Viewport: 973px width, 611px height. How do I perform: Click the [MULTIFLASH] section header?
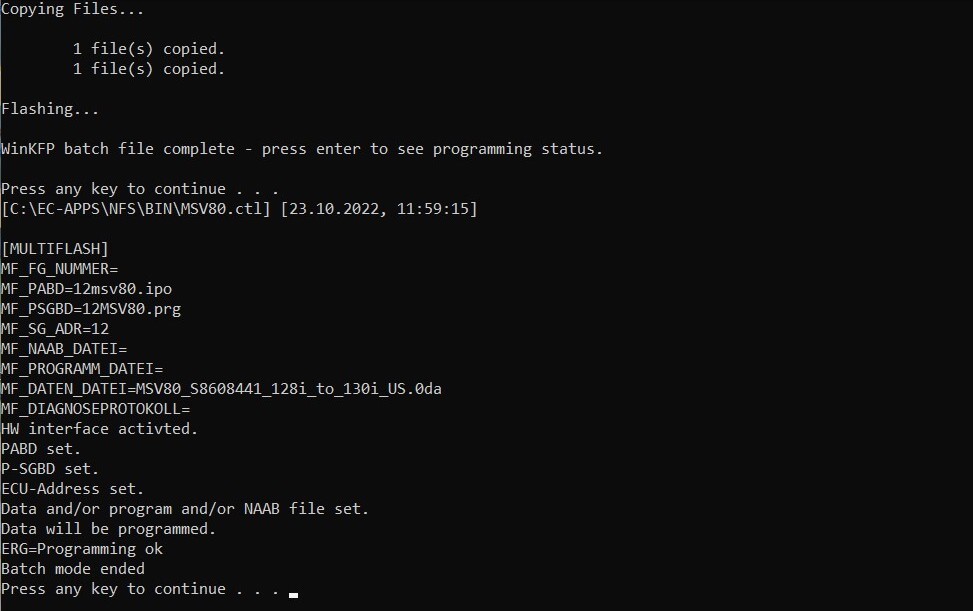point(55,249)
